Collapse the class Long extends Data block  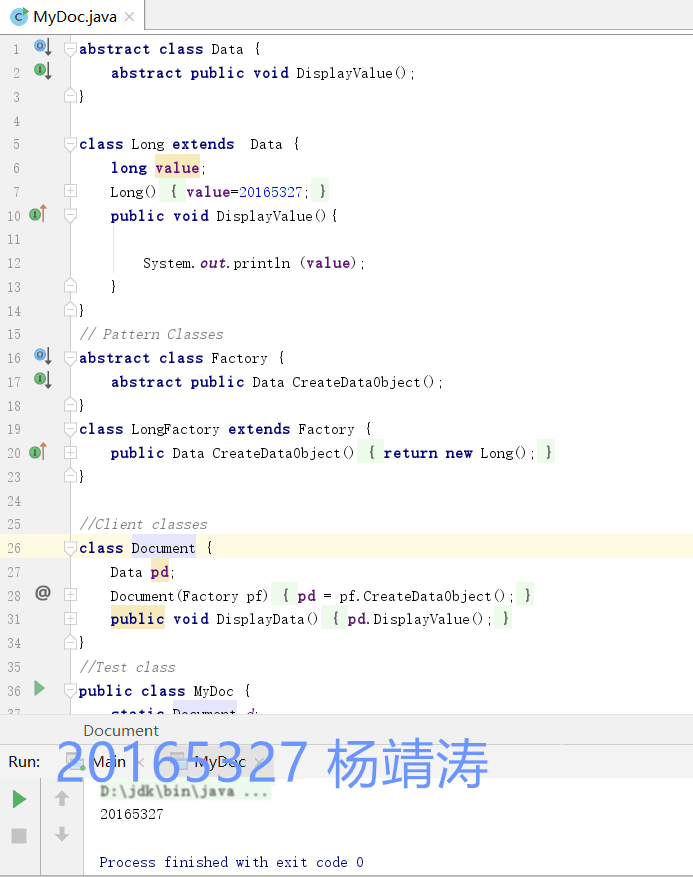pyautogui.click(x=70, y=144)
